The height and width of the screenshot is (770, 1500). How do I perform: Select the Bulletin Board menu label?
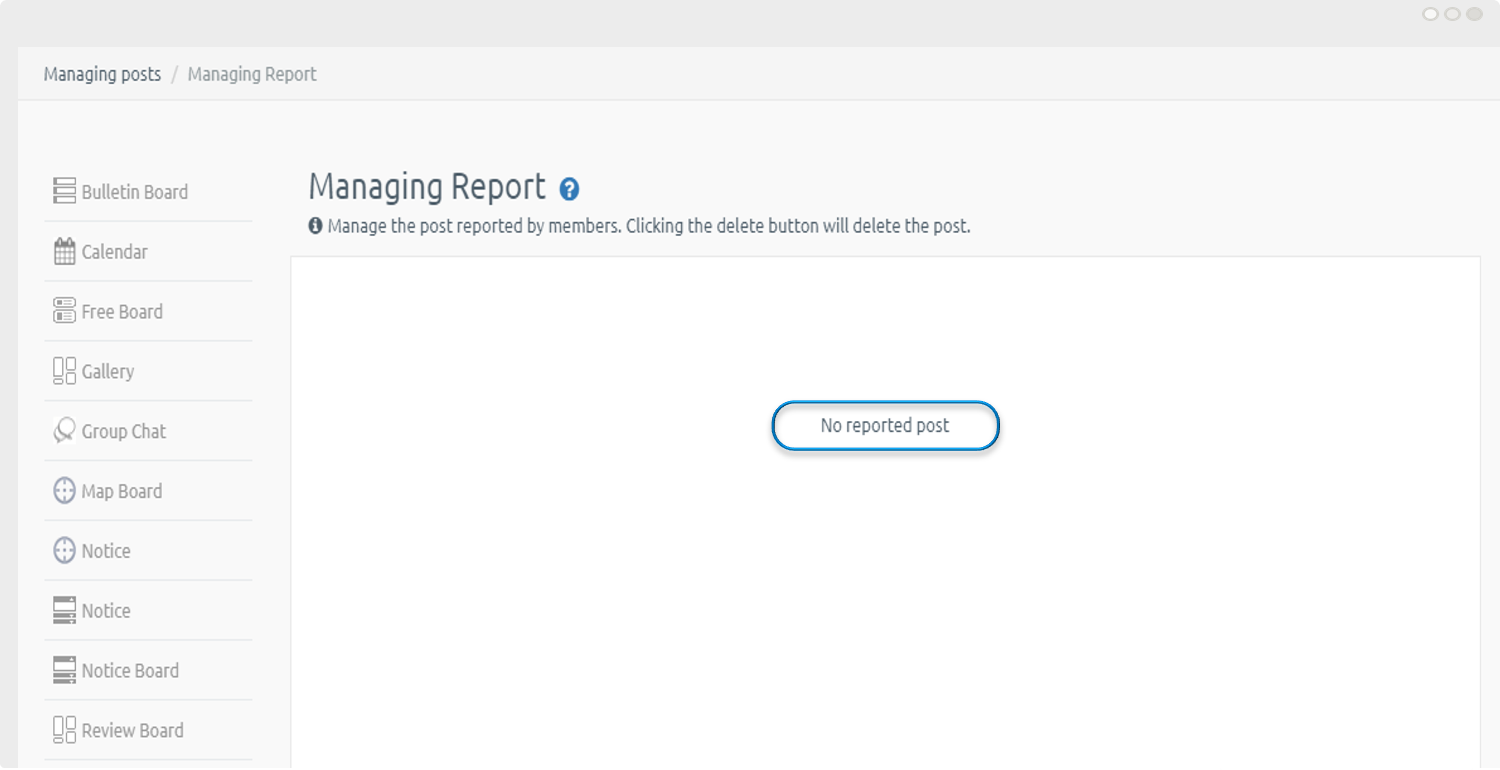pyautogui.click(x=135, y=192)
